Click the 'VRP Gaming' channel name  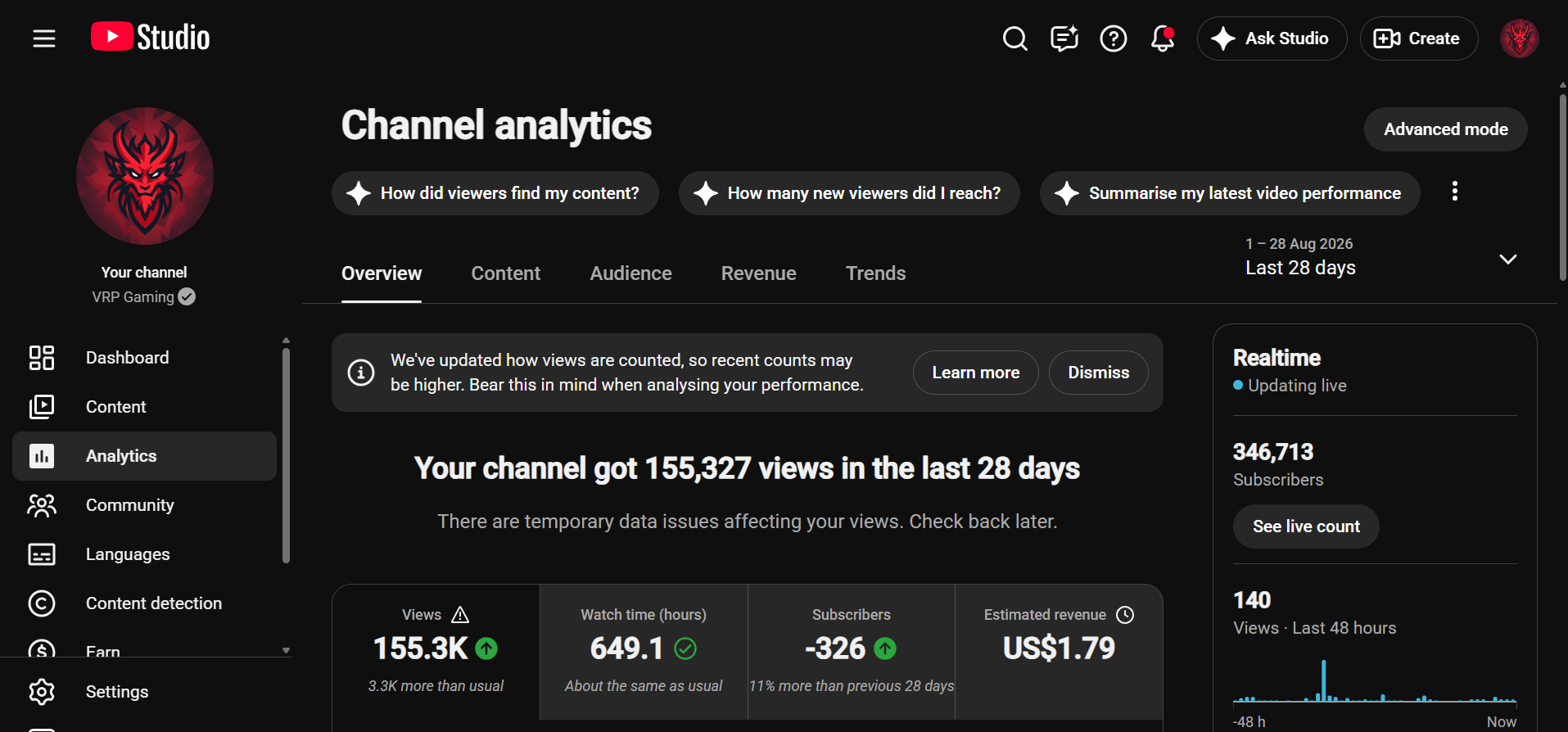pos(133,297)
